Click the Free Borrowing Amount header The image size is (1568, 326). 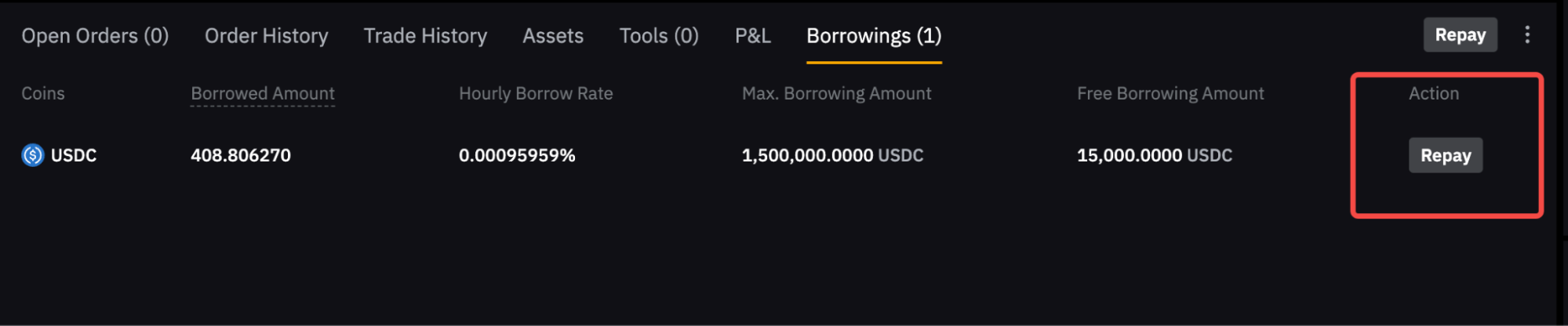(x=1170, y=93)
